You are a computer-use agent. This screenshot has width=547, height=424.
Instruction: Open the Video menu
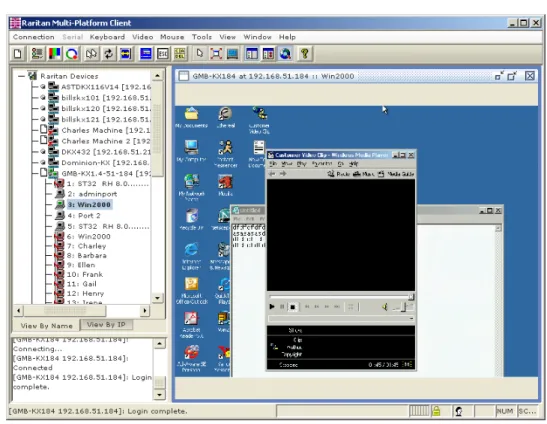pos(142,37)
